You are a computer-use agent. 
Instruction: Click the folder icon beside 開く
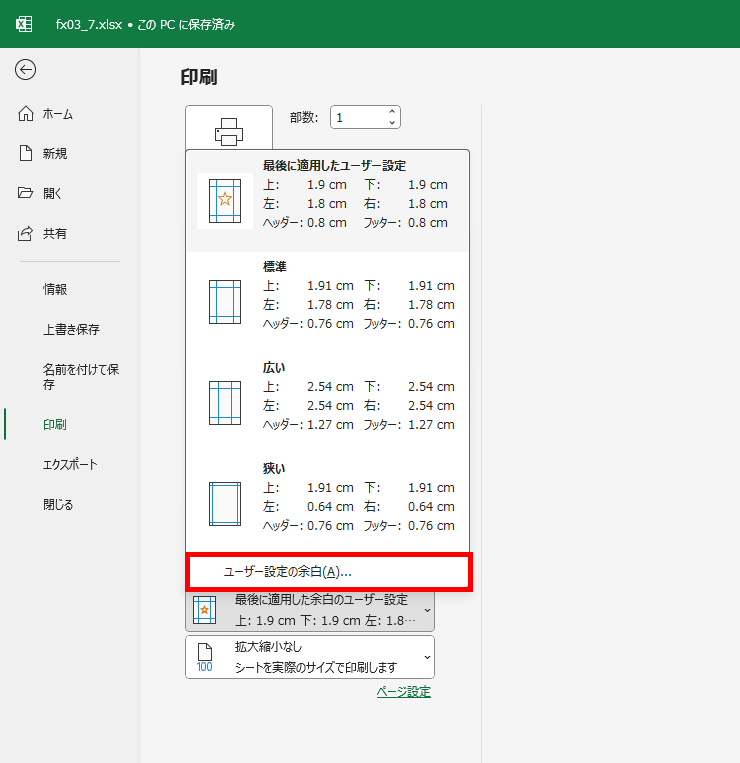point(26,193)
